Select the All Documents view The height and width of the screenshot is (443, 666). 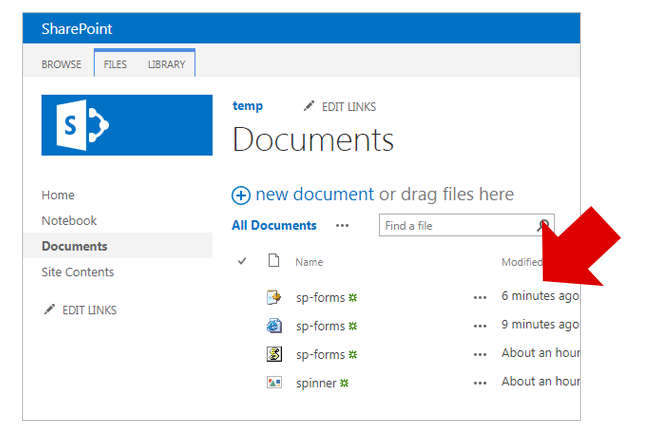pyautogui.click(x=274, y=225)
